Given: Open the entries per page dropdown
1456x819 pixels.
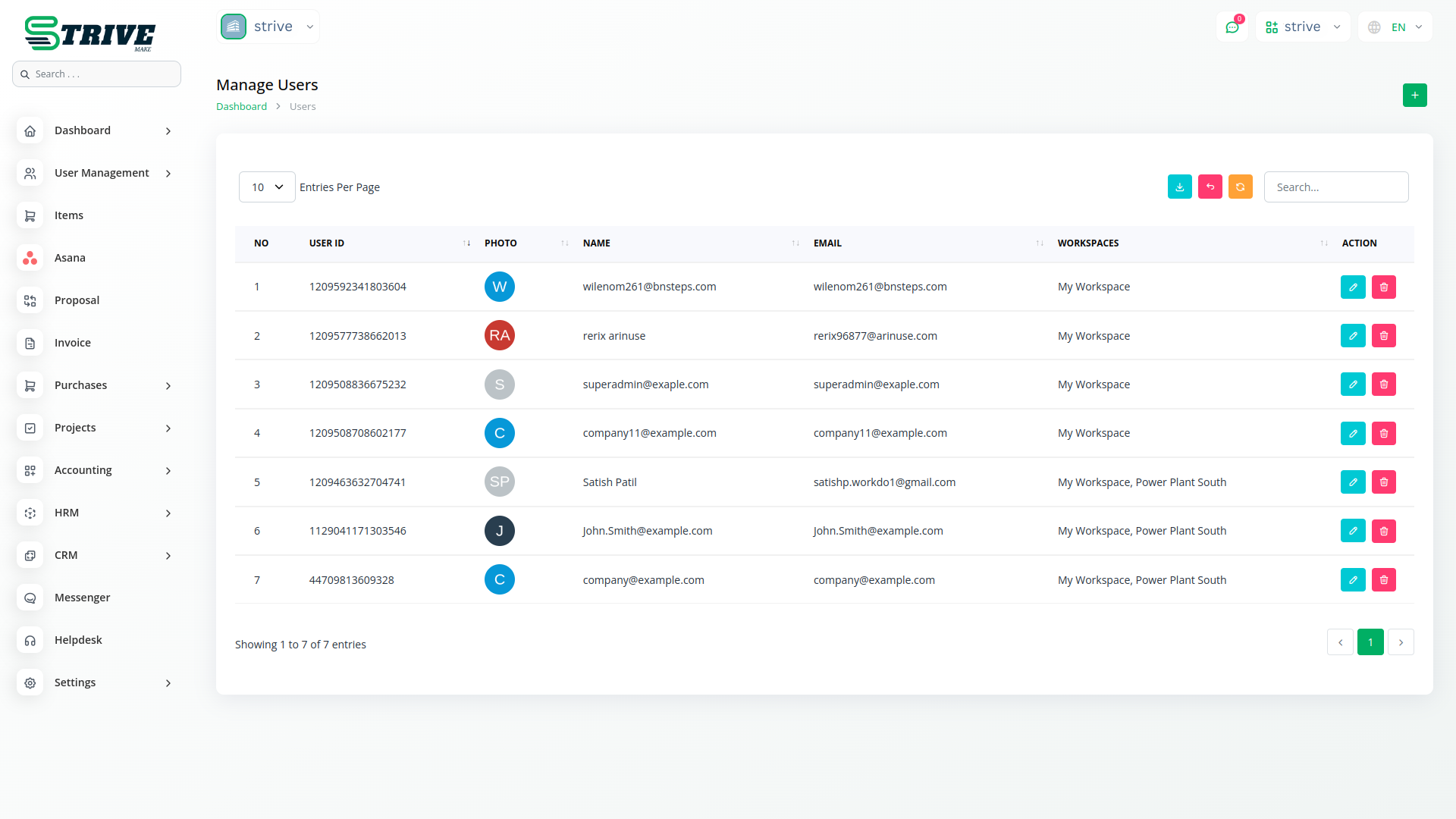Looking at the screenshot, I should (x=267, y=187).
